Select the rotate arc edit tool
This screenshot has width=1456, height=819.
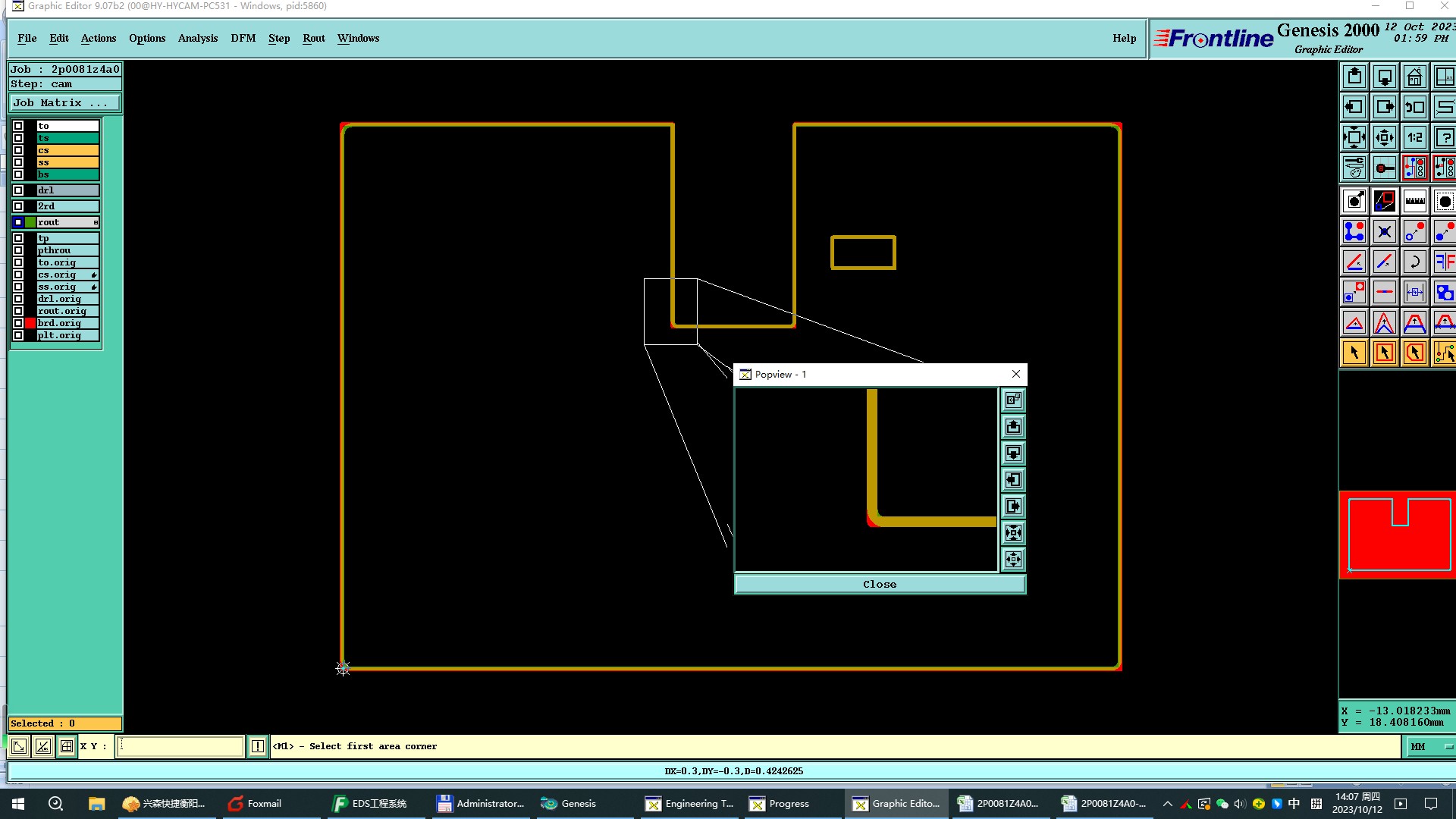[x=1414, y=262]
